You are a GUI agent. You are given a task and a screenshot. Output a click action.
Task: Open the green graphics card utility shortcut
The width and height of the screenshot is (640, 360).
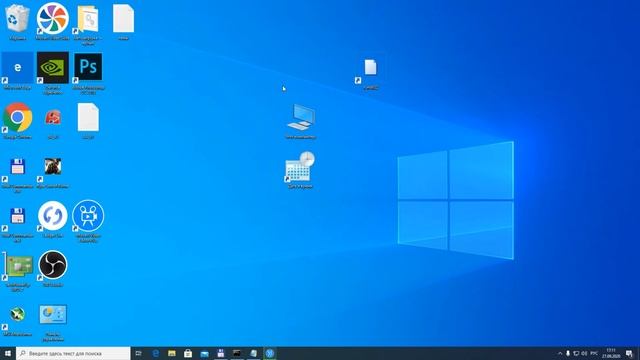click(18, 266)
